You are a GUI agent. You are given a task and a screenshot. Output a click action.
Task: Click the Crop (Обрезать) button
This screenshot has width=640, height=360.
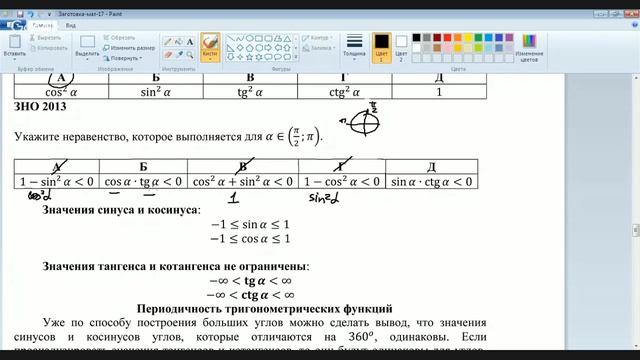(119, 38)
